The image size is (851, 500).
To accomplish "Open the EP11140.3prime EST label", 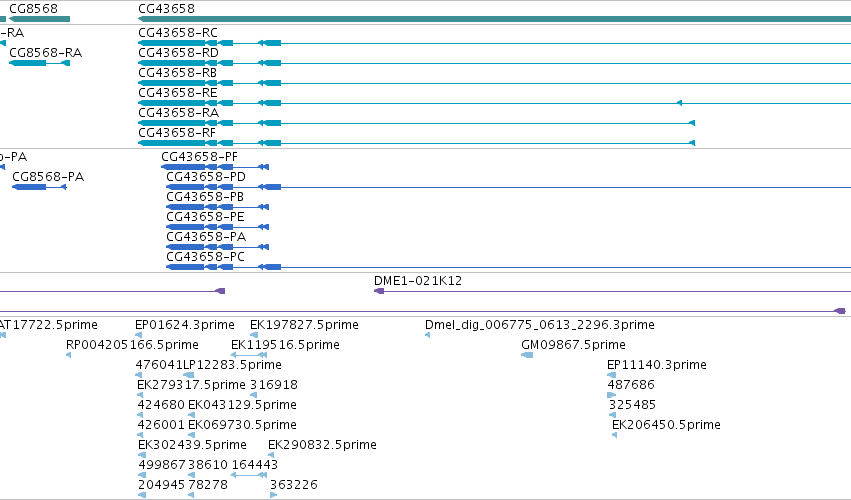I will [657, 365].
